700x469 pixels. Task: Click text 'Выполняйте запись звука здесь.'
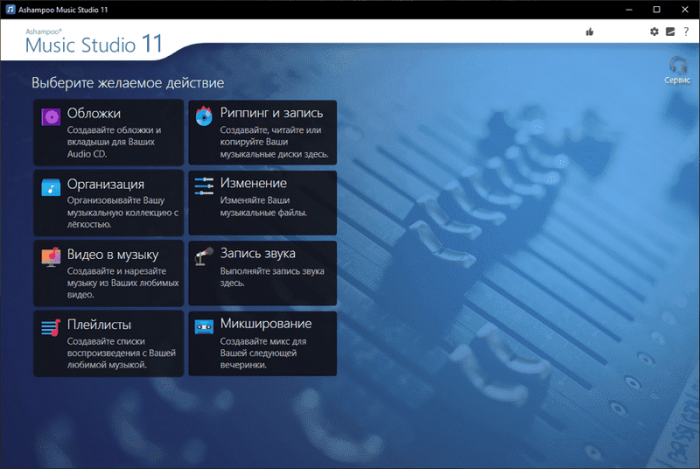point(272,277)
